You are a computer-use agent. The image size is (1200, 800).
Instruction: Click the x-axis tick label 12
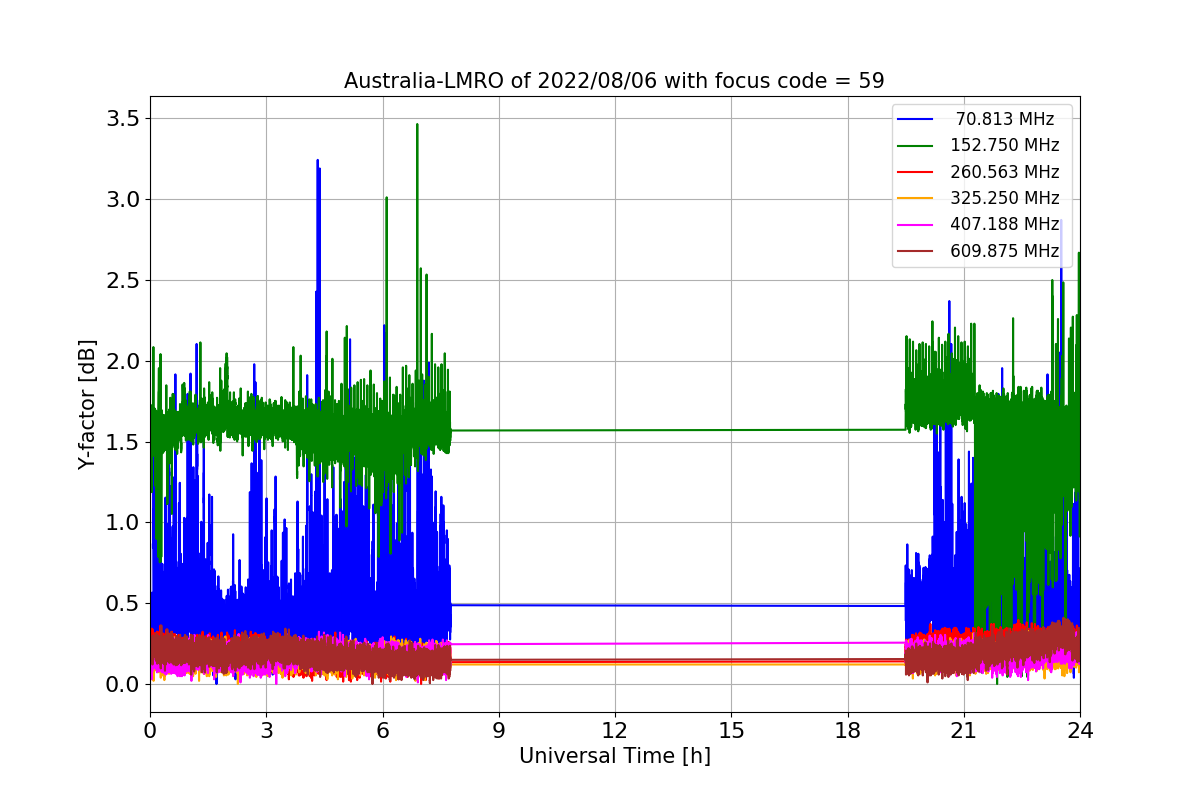[x=615, y=730]
